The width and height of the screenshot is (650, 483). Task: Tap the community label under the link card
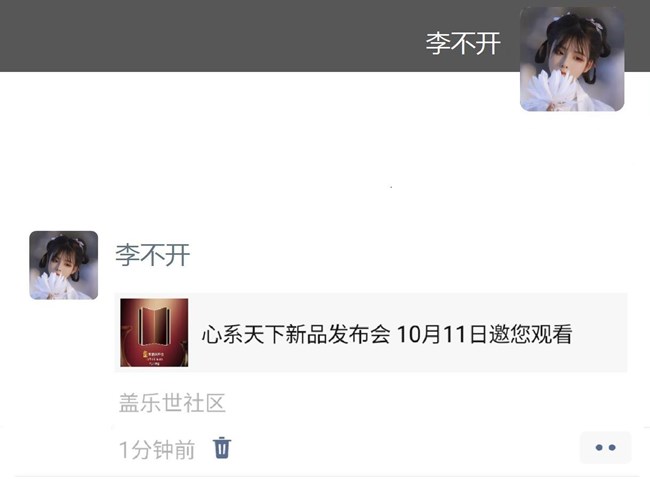pyautogui.click(x=172, y=403)
